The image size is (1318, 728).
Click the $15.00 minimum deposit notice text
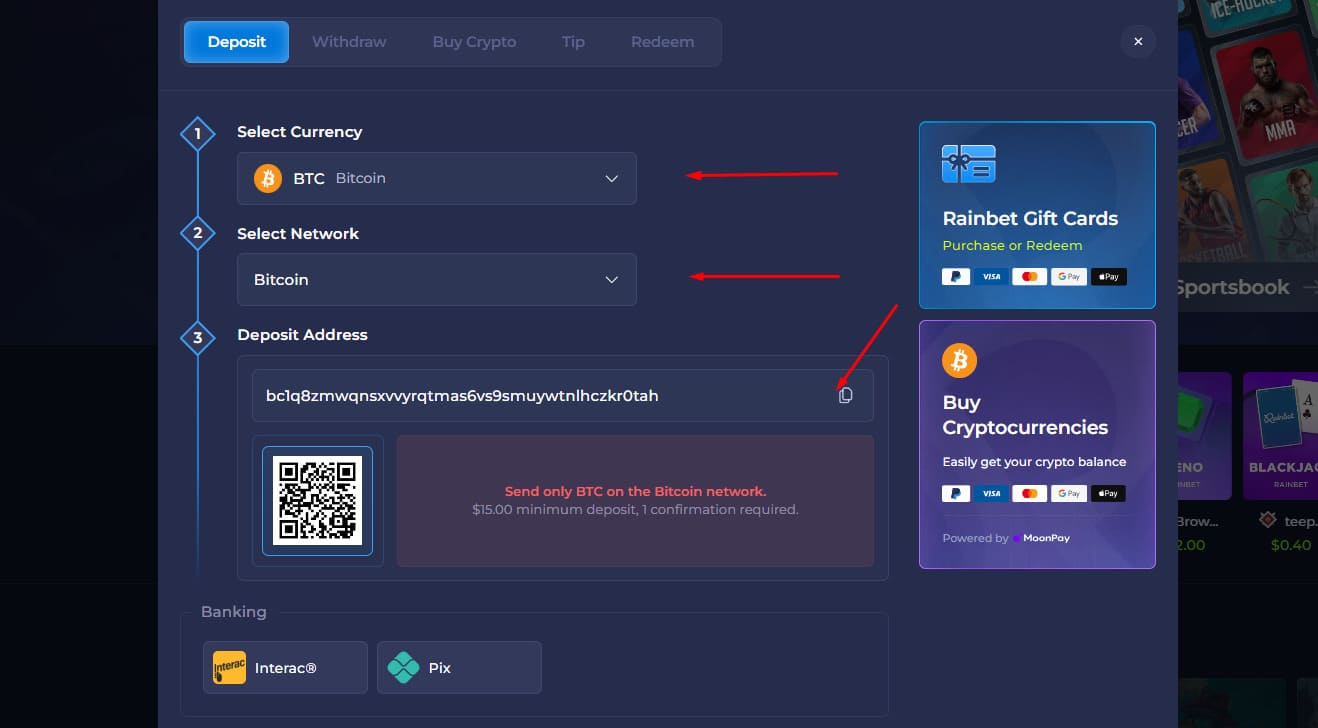pyautogui.click(x=635, y=509)
